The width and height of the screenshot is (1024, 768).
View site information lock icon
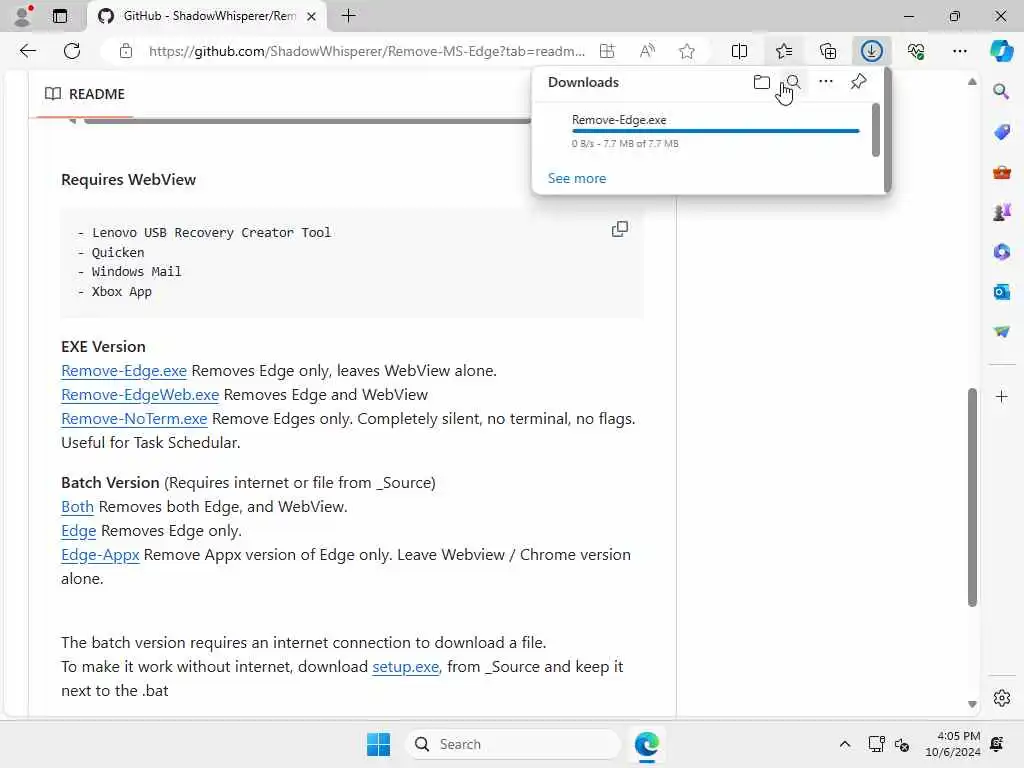coord(126,51)
